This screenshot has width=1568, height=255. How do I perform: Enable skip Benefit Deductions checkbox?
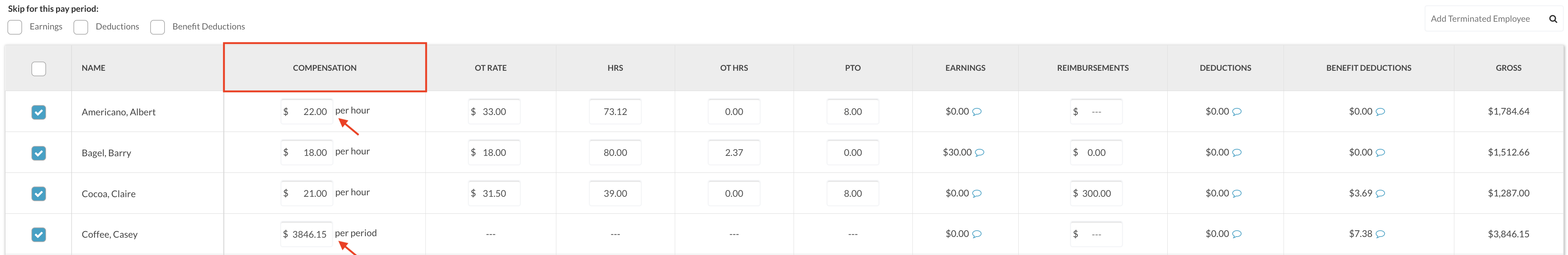click(158, 27)
